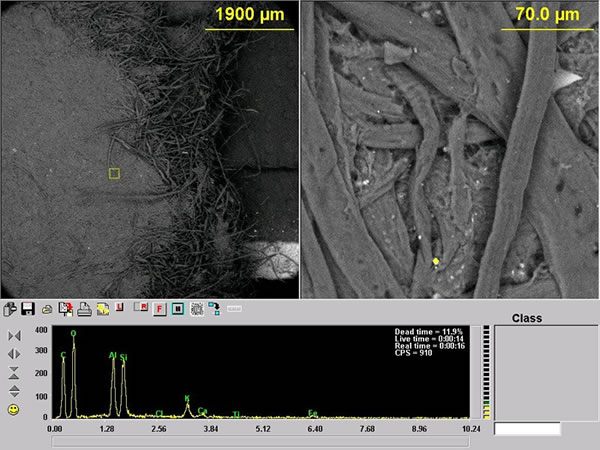Image resolution: width=600 pixels, height=450 pixels.
Task: Click the yellow image export icon
Action: coord(103,309)
